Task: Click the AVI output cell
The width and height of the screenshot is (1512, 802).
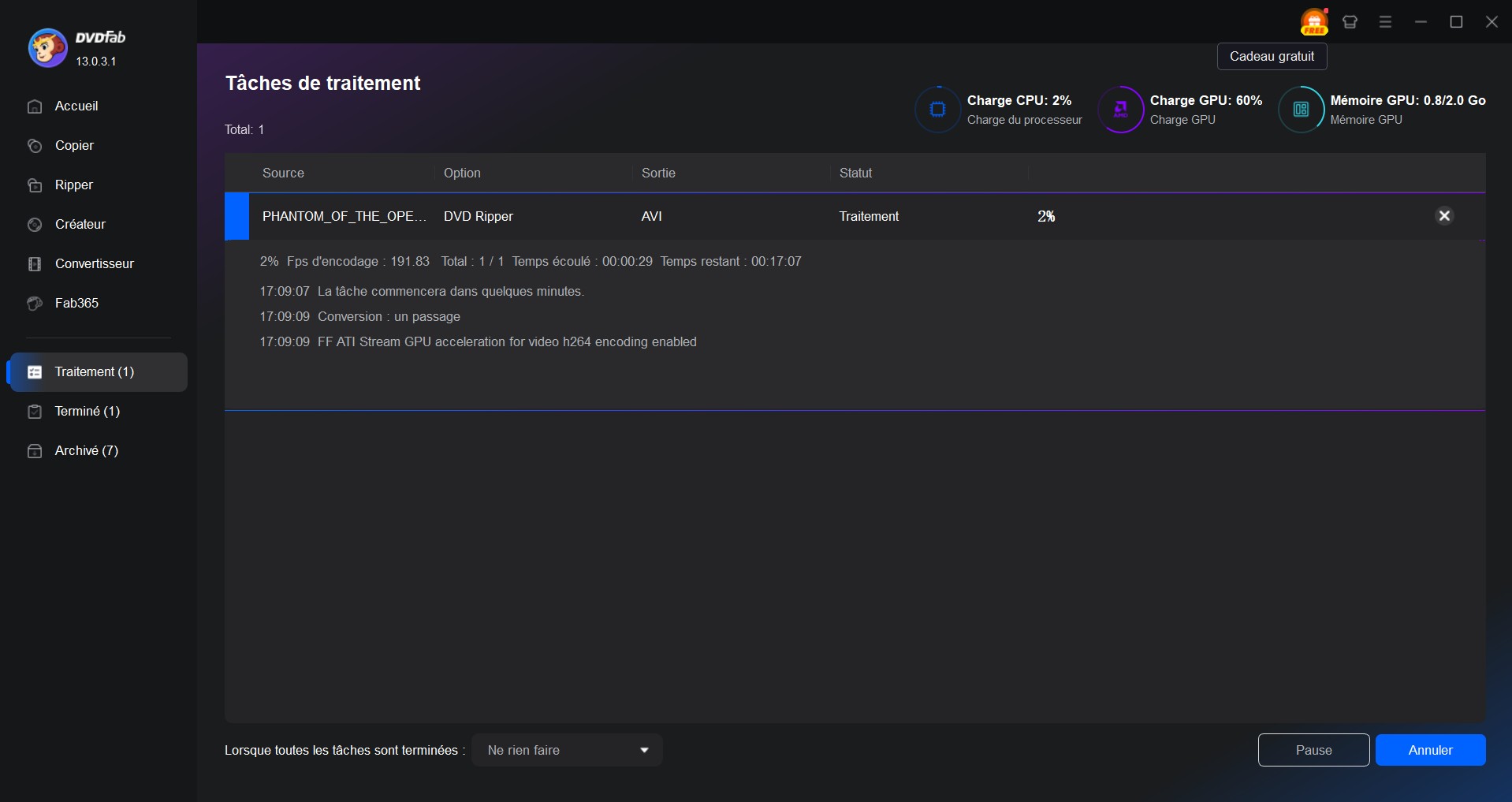Action: pos(652,216)
